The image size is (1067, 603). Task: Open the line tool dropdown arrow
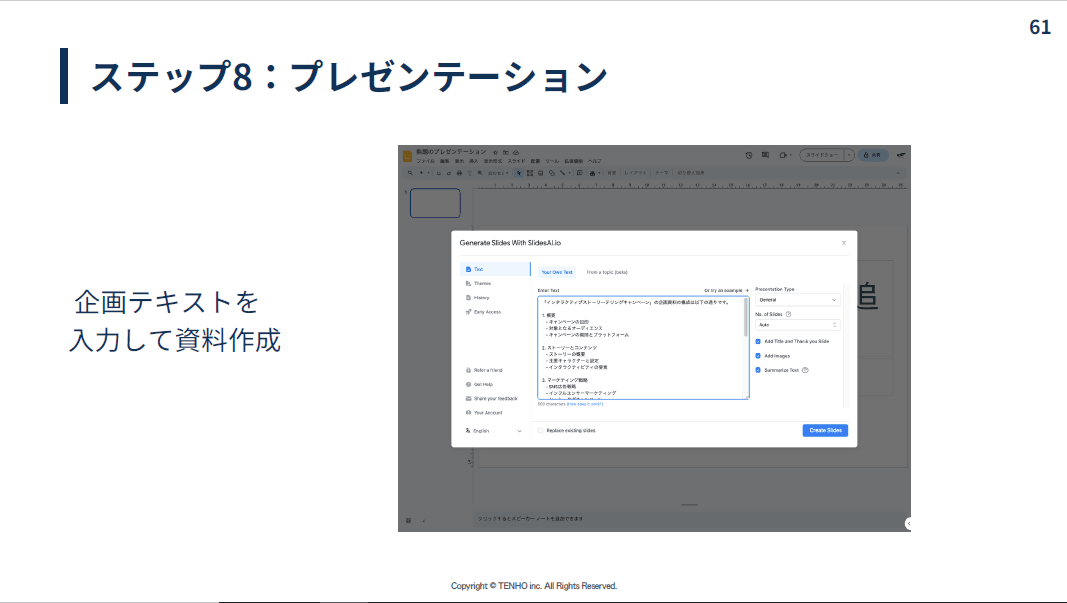(570, 173)
